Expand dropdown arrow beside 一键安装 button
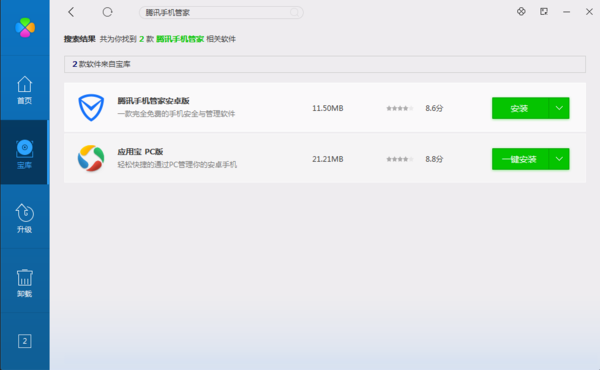 [559, 159]
